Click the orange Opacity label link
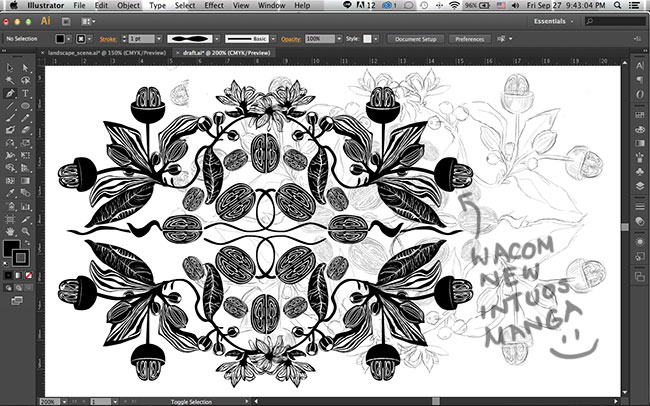This screenshot has height=406, width=650. [291, 39]
